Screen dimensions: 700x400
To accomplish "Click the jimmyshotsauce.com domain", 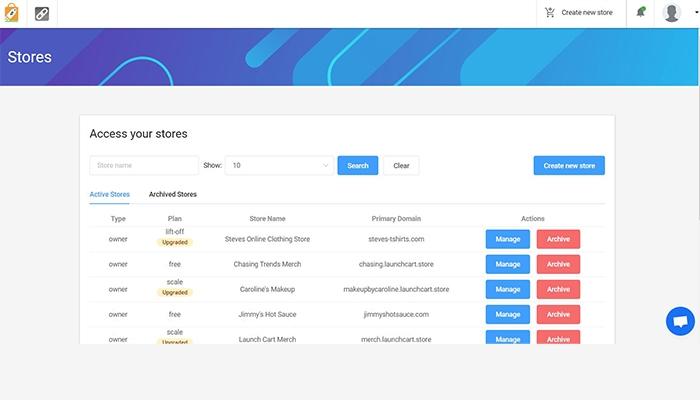I will (396, 314).
